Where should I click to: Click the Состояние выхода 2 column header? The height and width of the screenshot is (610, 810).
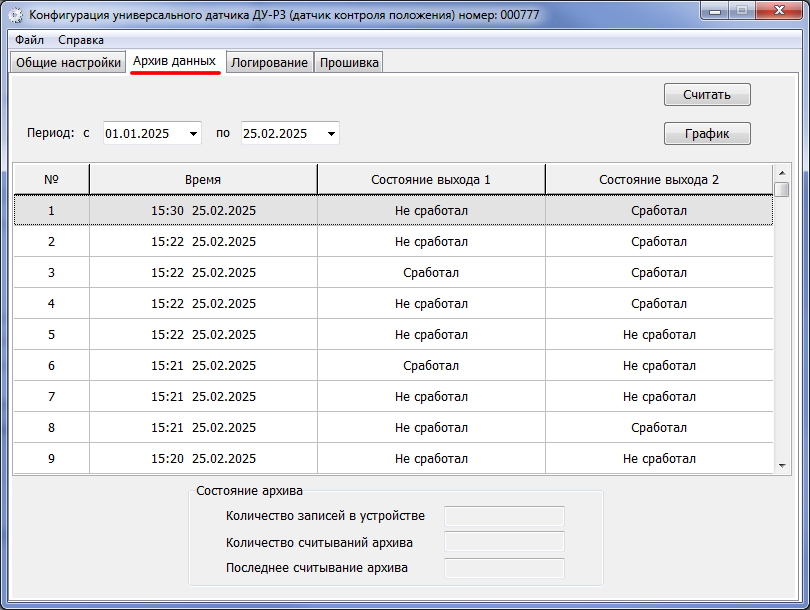pos(659,180)
